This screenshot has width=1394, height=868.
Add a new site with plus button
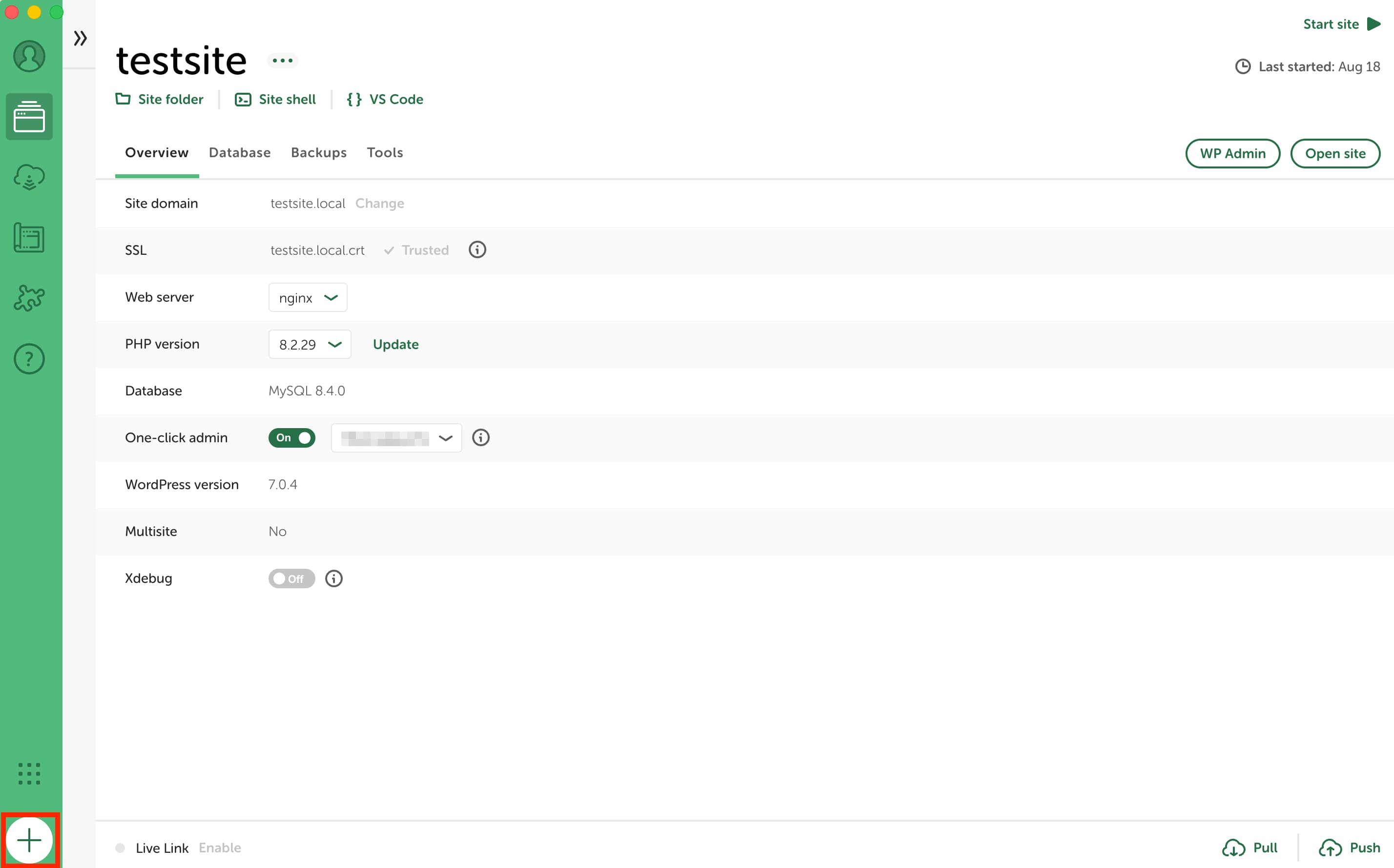pyautogui.click(x=29, y=841)
